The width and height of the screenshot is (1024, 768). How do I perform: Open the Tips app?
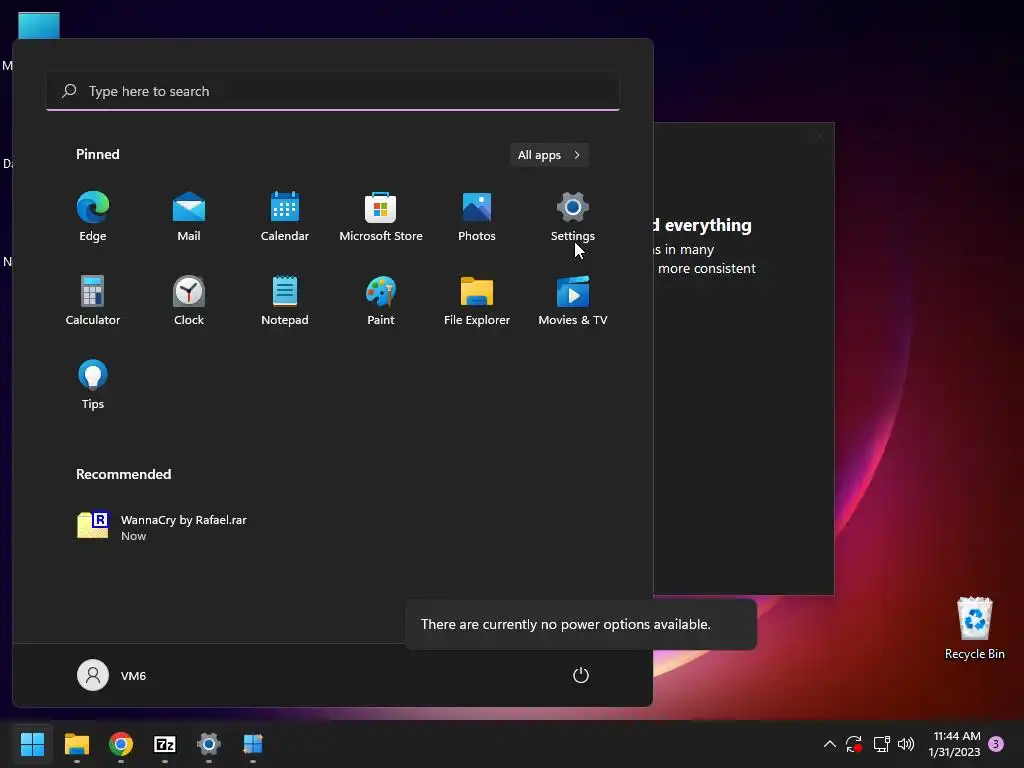point(93,385)
